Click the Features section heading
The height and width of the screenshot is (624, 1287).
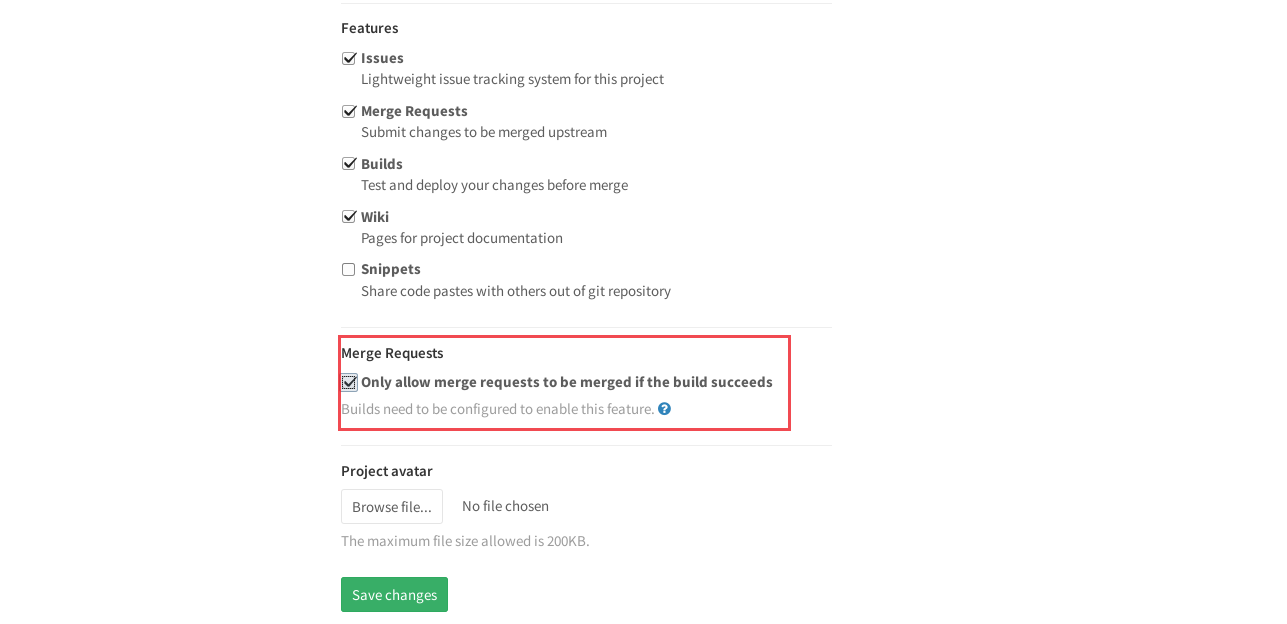click(x=369, y=28)
